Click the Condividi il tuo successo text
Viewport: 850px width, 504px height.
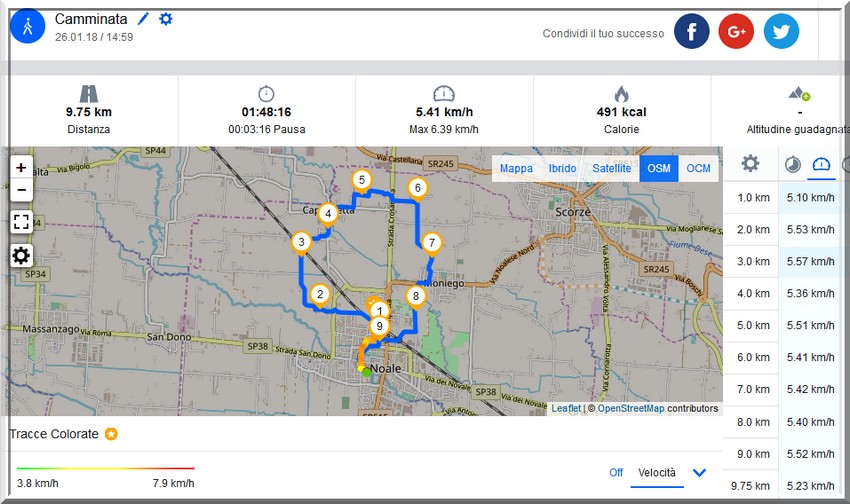tap(603, 34)
